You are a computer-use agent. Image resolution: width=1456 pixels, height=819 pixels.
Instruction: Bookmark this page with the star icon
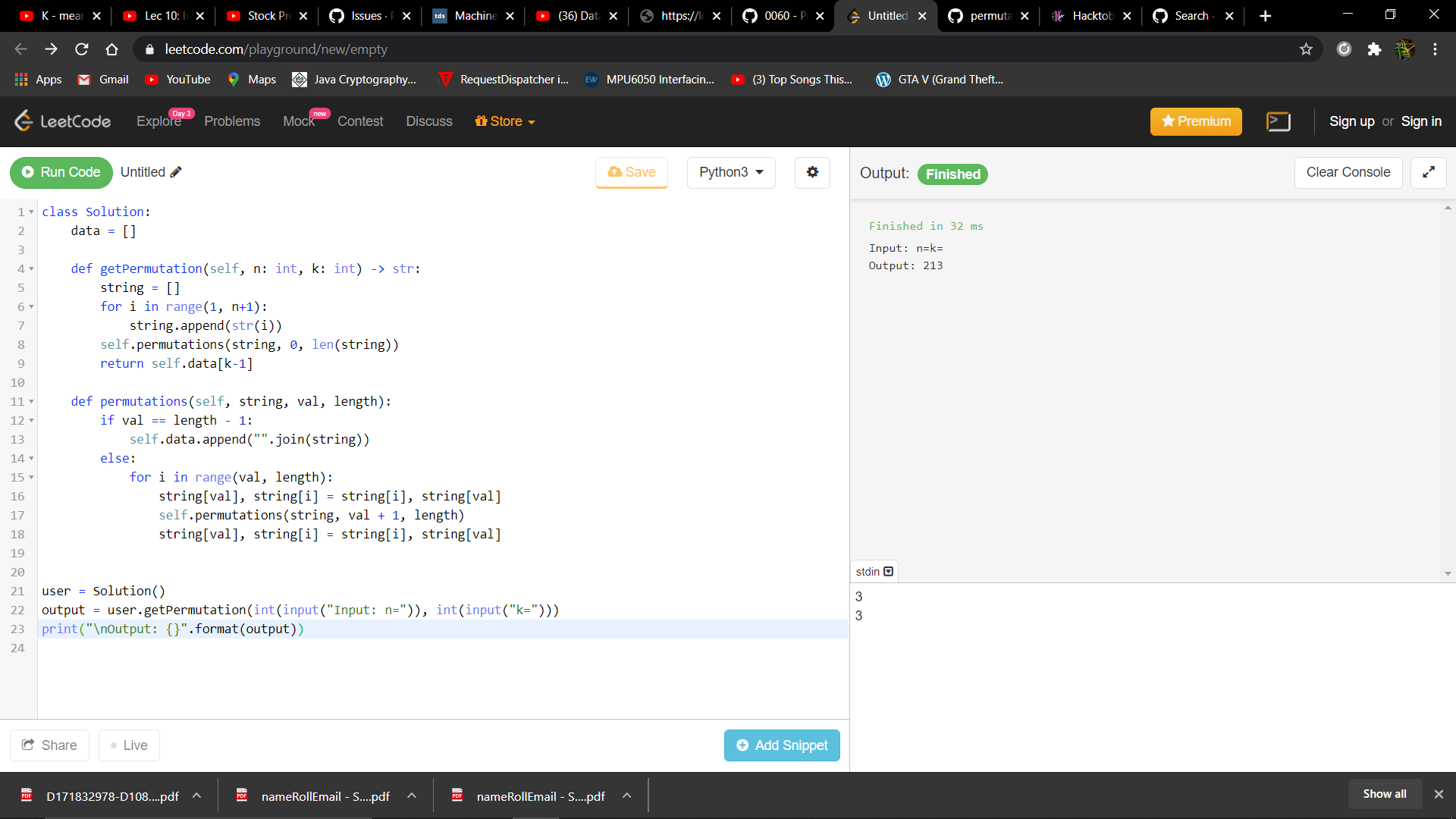click(x=1306, y=49)
